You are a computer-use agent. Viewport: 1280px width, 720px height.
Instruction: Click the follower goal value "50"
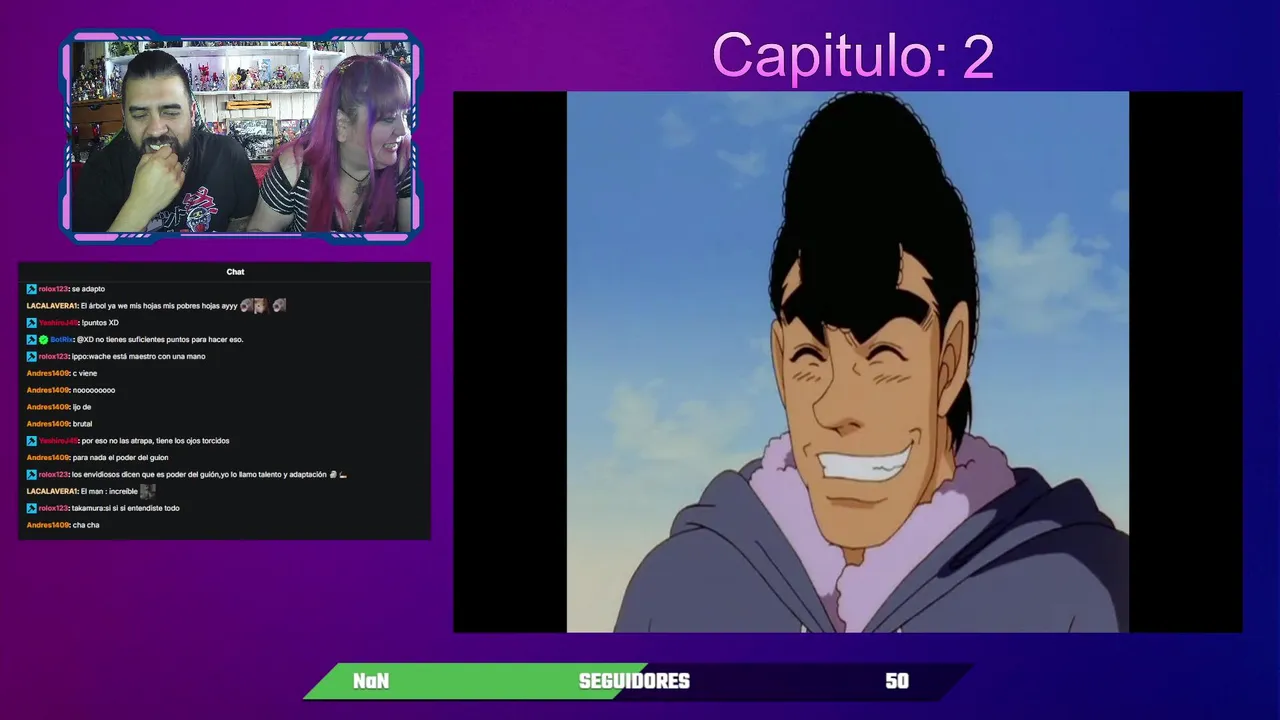897,681
